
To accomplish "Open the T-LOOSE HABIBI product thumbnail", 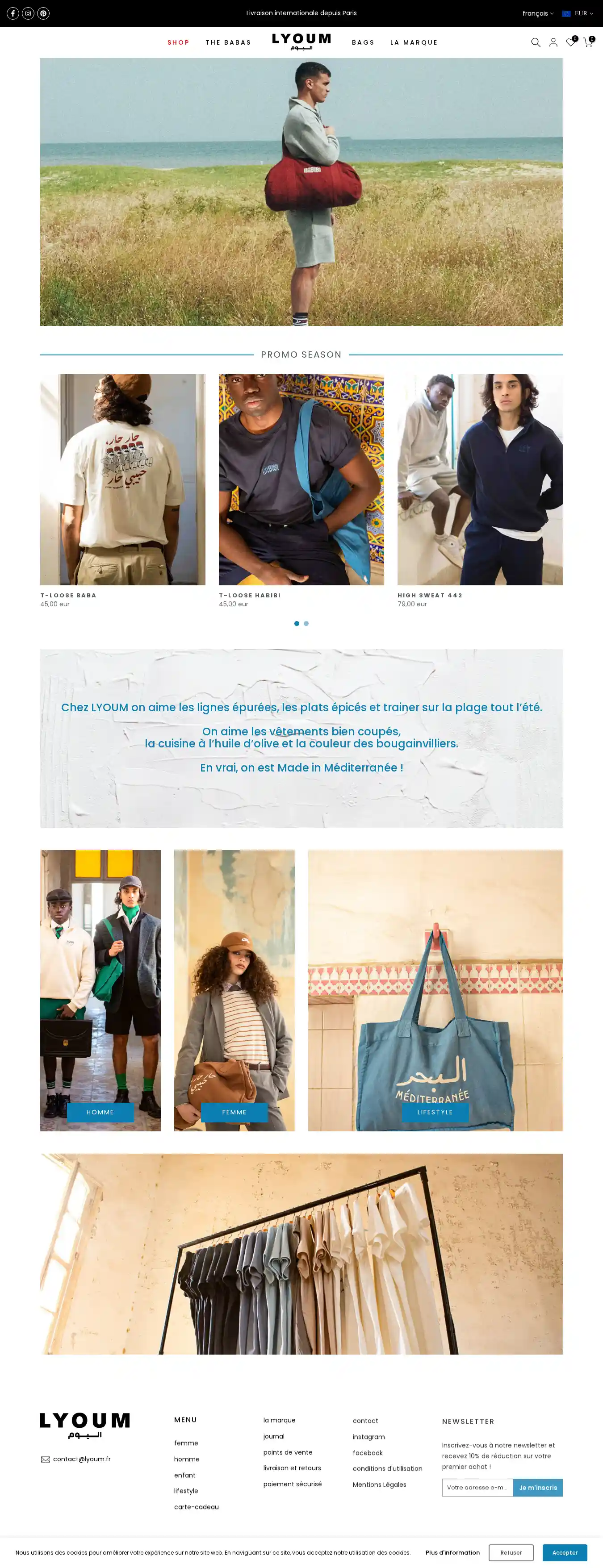I will tap(301, 480).
